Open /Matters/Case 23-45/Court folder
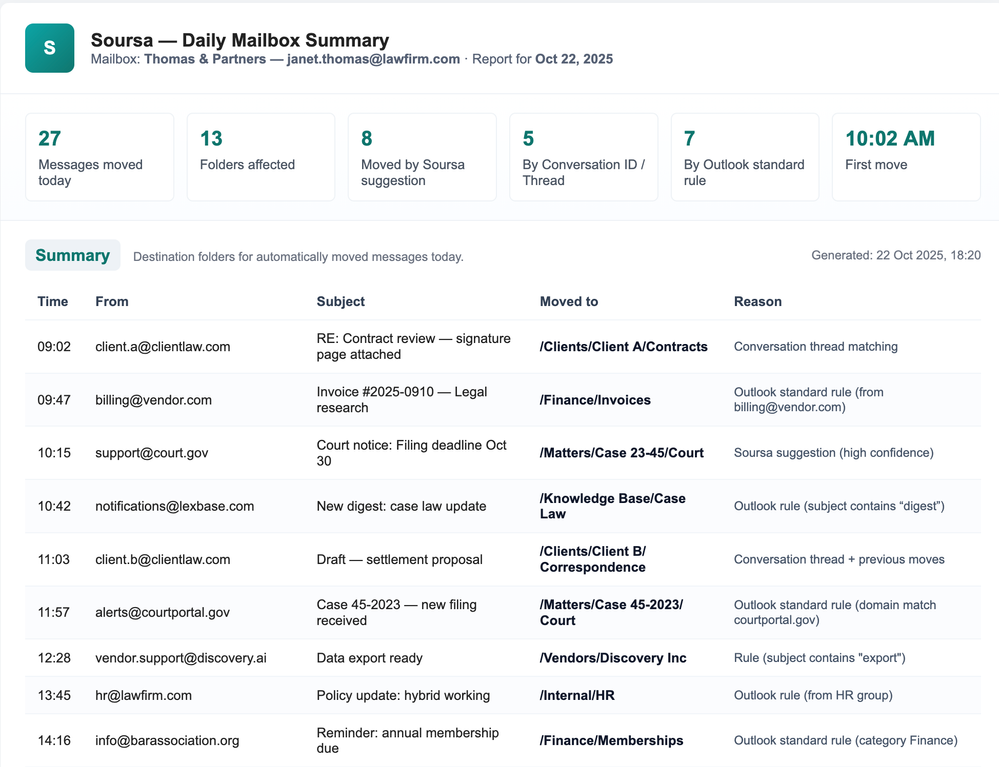Viewport: 999px width, 767px height. click(x=622, y=453)
